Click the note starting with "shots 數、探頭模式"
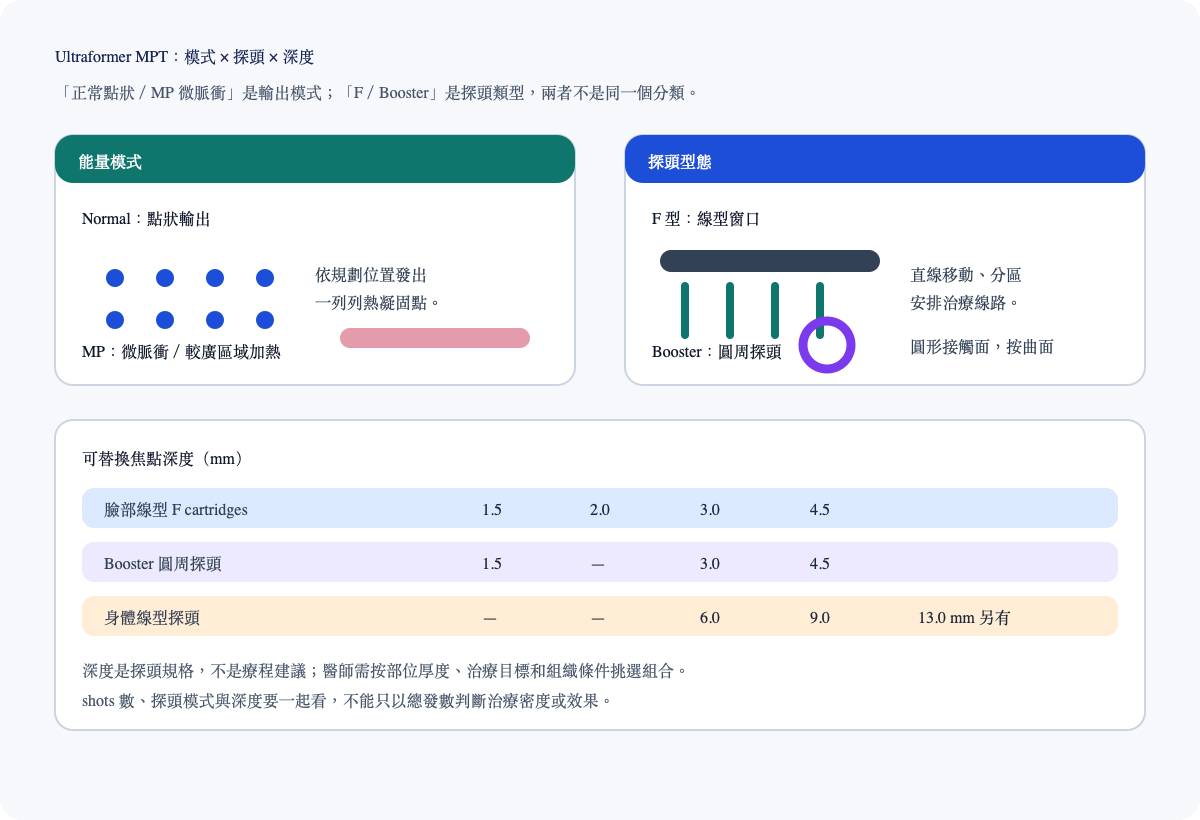Image resolution: width=1200 pixels, height=820 pixels. pos(347,701)
